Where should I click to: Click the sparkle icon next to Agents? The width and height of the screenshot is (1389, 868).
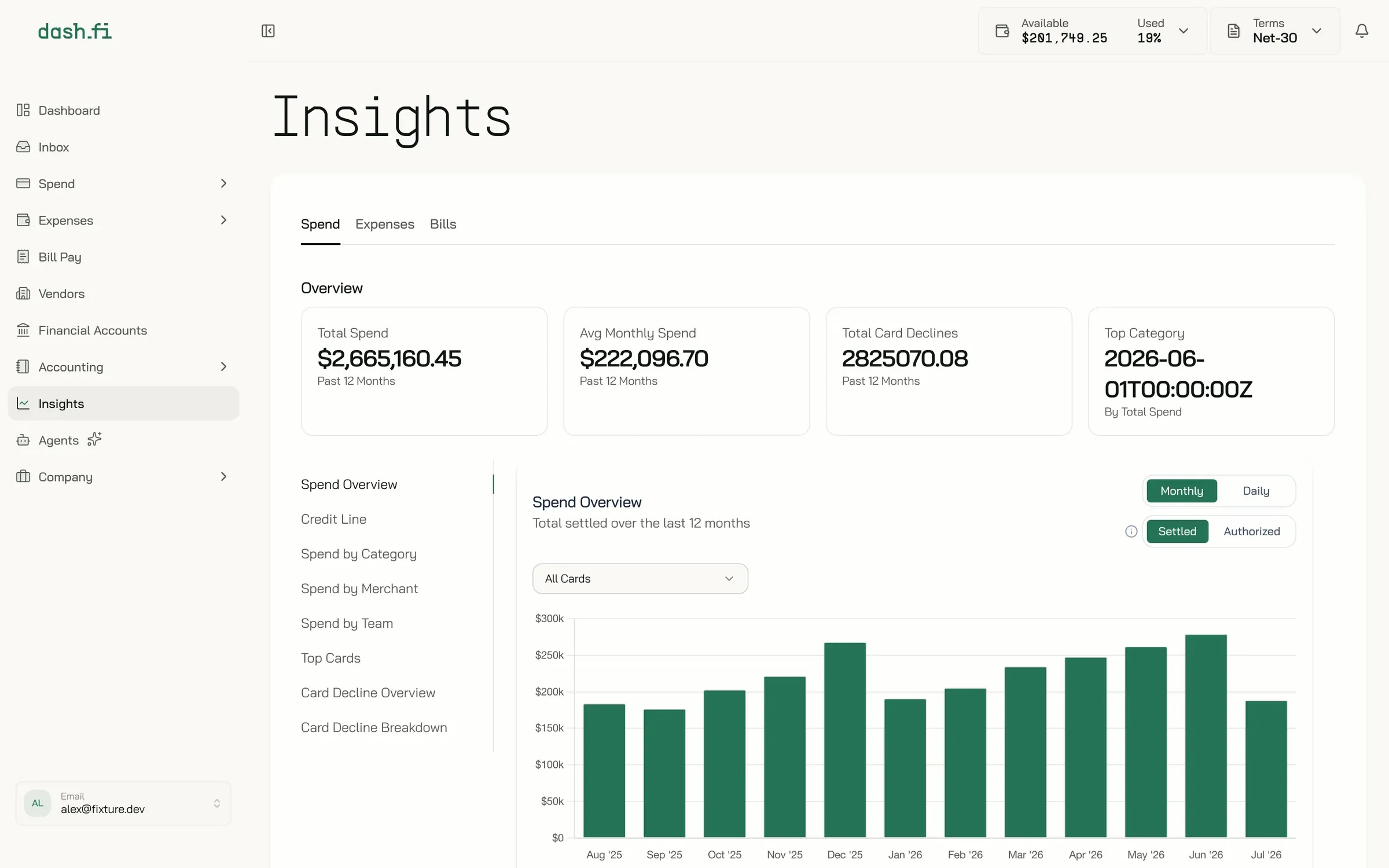click(94, 439)
